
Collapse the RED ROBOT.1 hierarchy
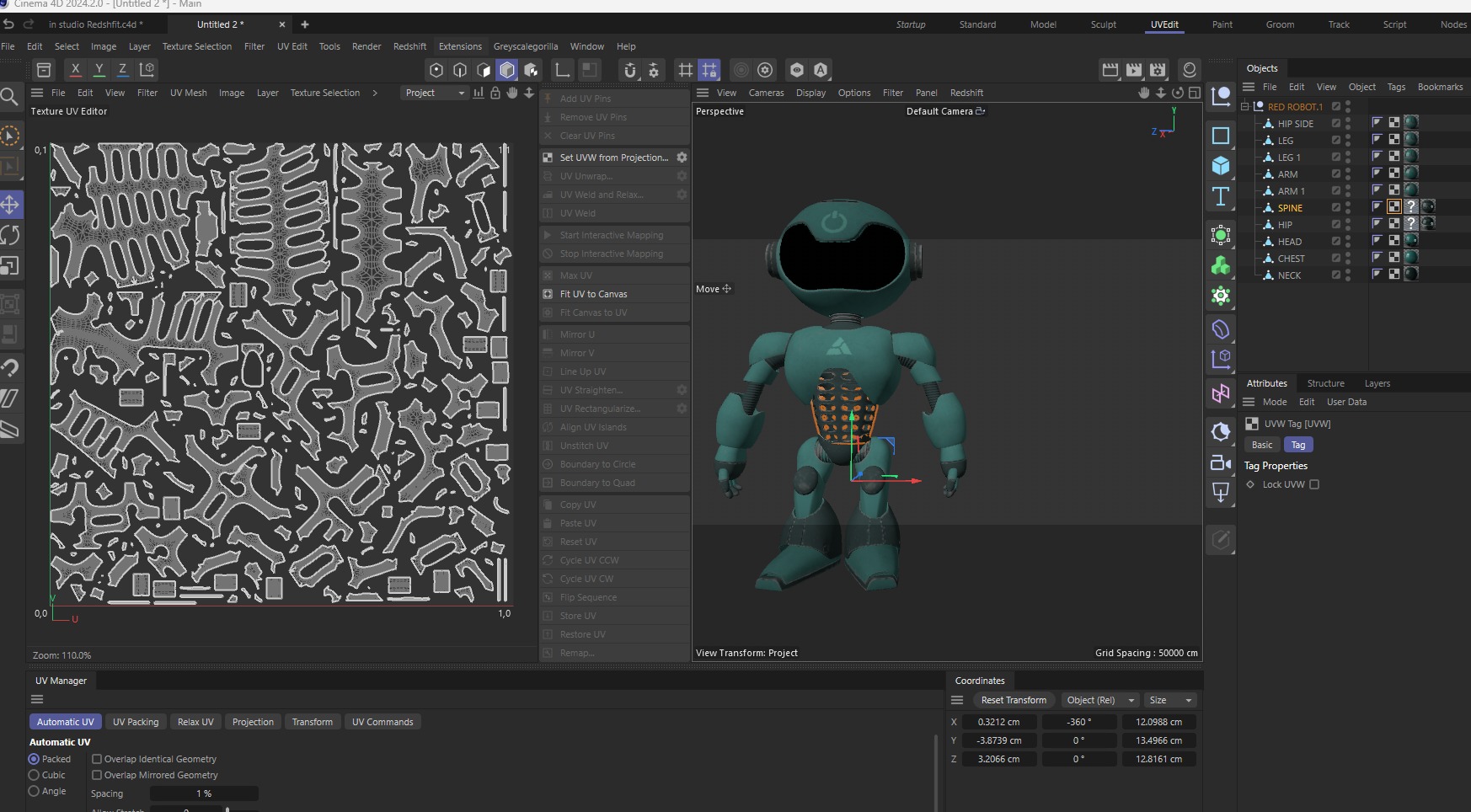[1245, 106]
